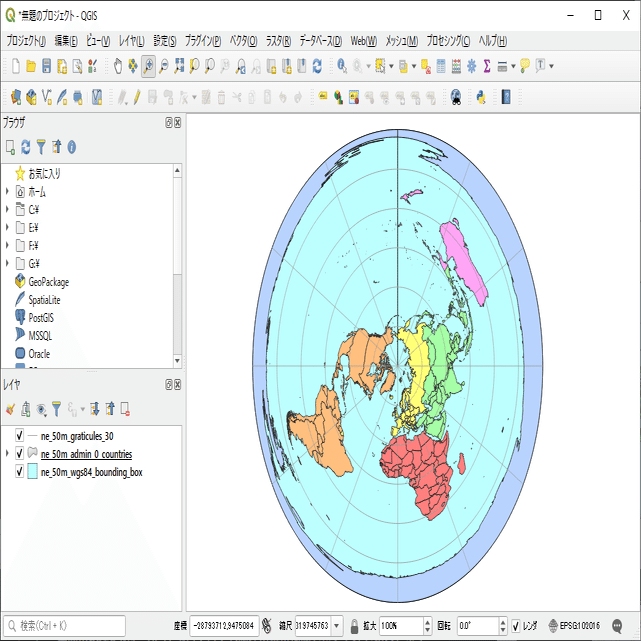The image size is (641, 641).
Task: Open the 編集 menu
Action: pos(65,41)
